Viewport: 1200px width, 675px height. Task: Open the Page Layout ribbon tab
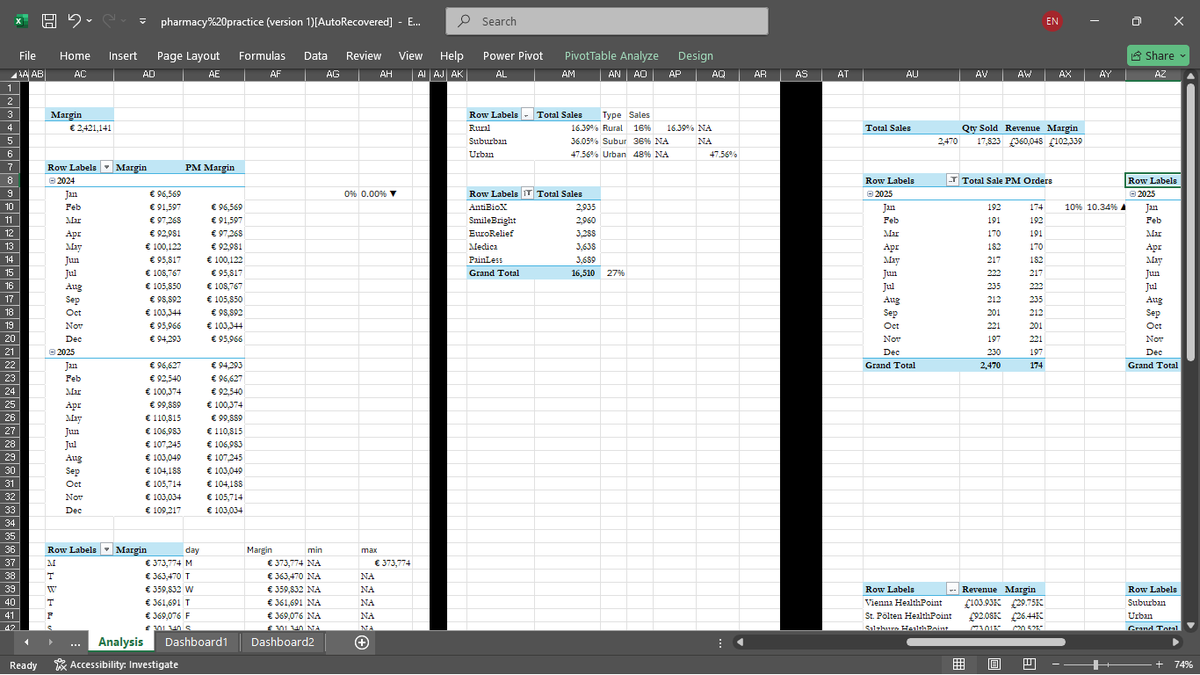click(188, 56)
